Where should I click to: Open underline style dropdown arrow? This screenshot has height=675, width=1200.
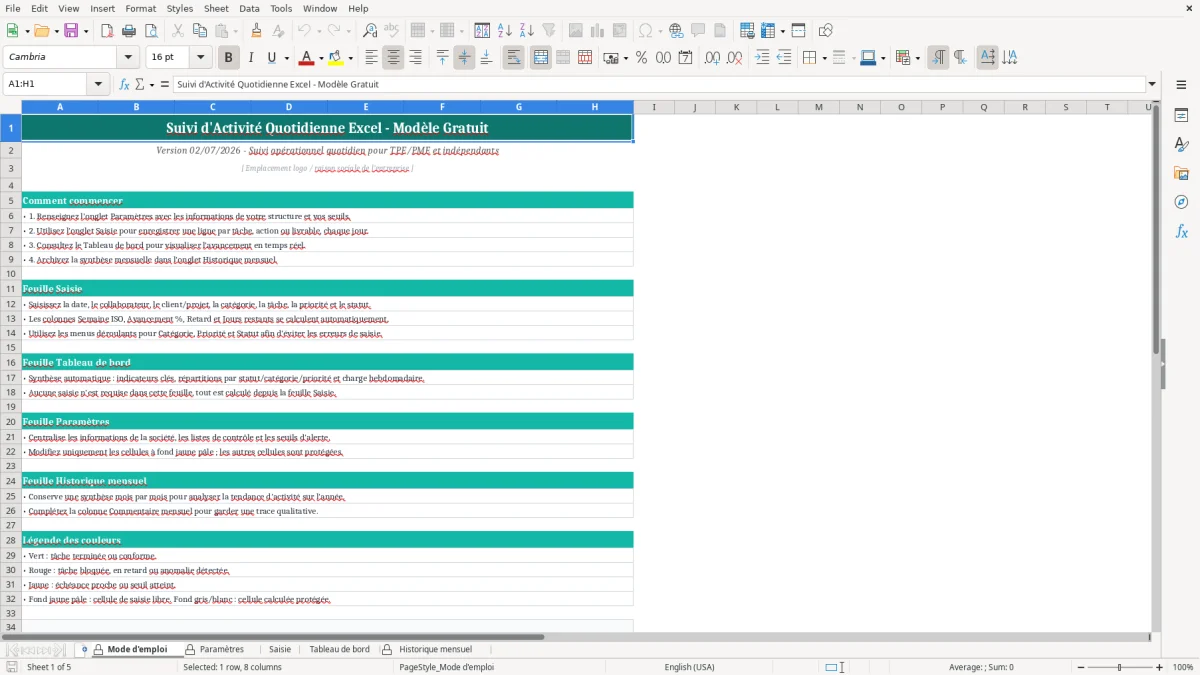[286, 58]
